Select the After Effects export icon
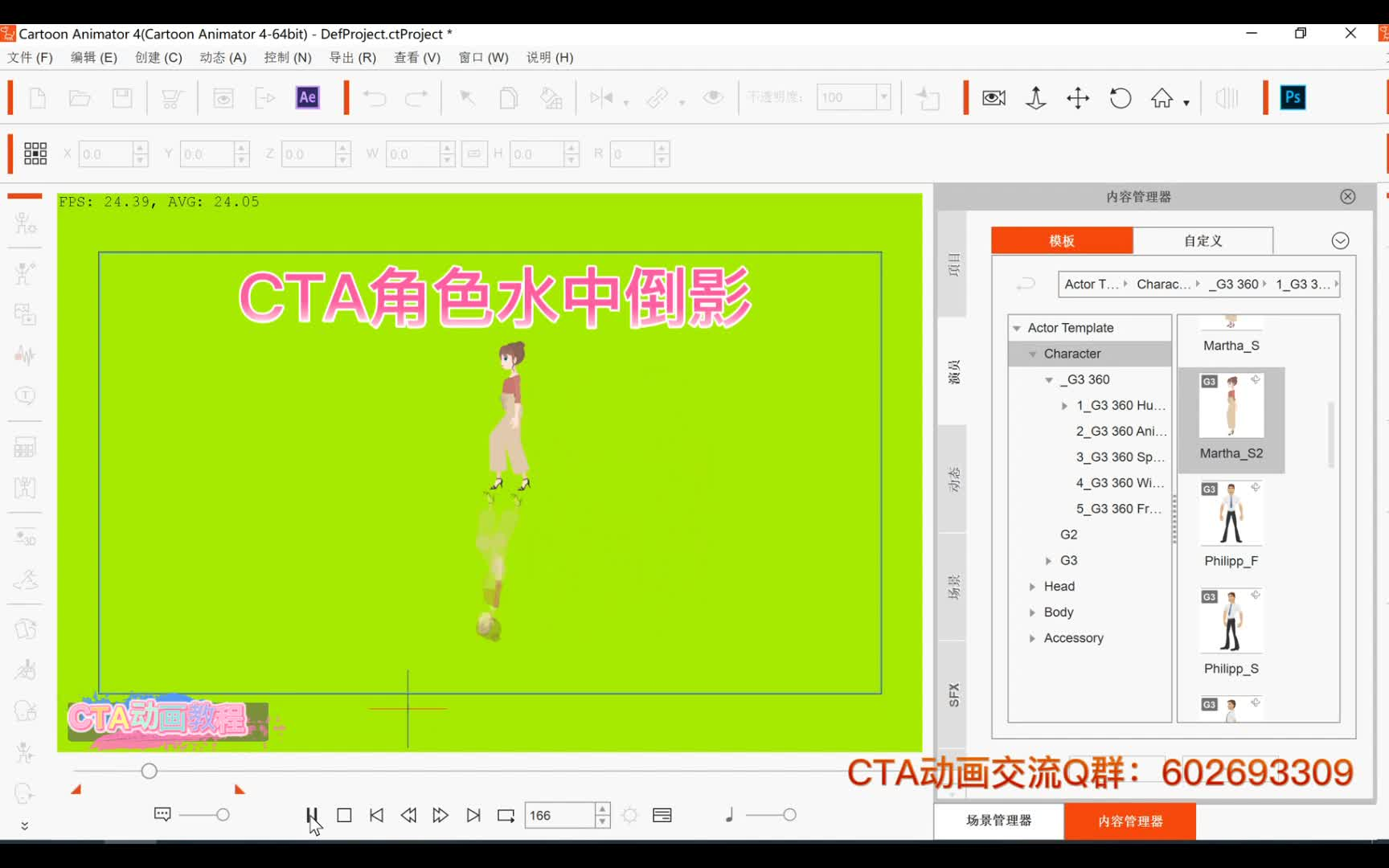Screen dimensions: 1389x868 306,97
